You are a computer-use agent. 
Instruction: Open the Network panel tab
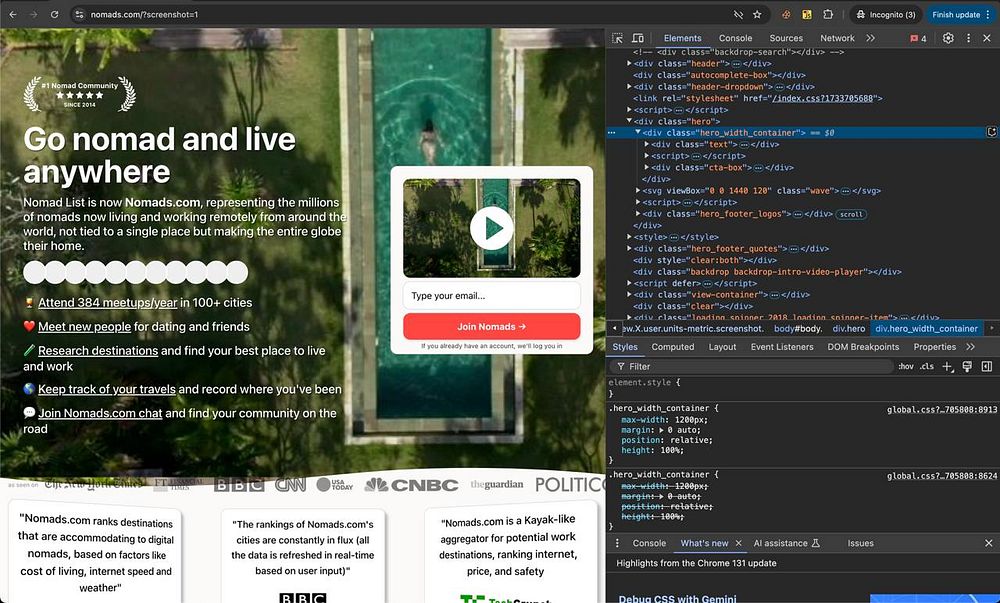(x=837, y=38)
